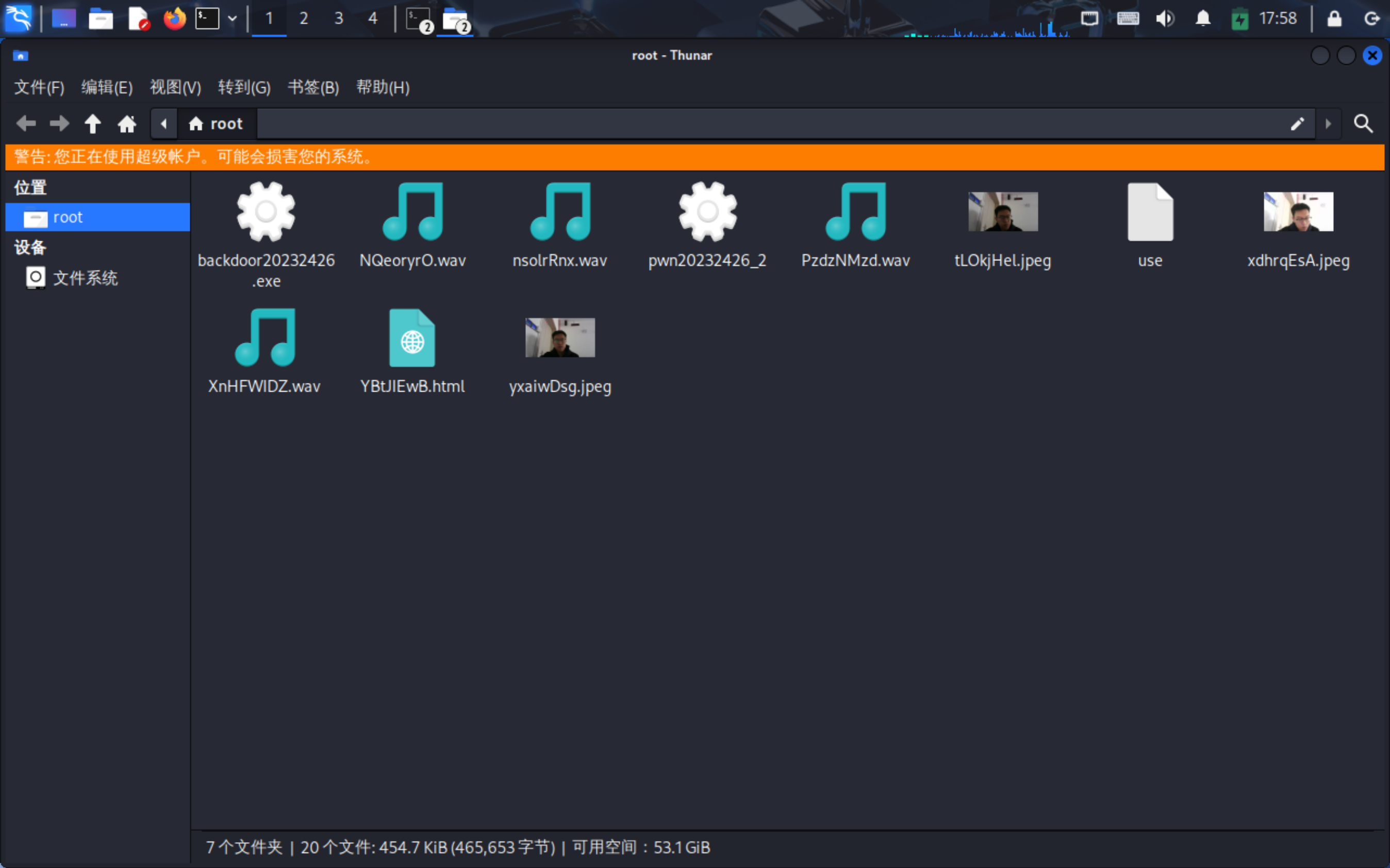Click the forward navigation arrow
This screenshot has width=1390, height=868.
click(59, 123)
